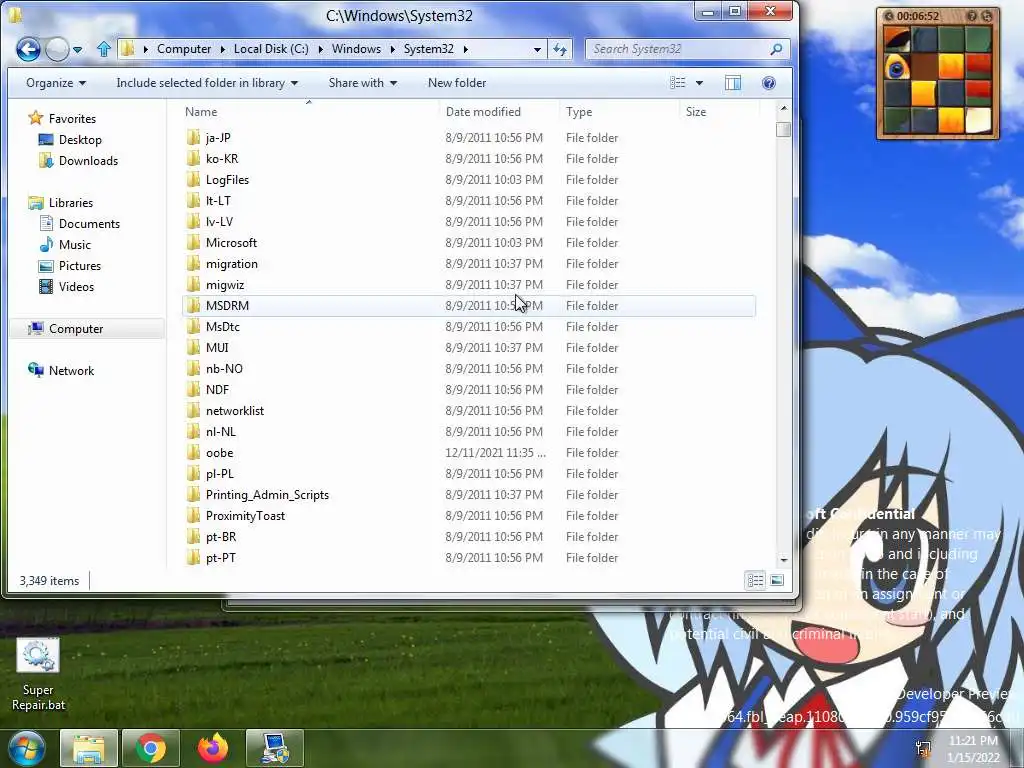Select the ProximityToast folder name
Image resolution: width=1024 pixels, height=768 pixels.
246,516
